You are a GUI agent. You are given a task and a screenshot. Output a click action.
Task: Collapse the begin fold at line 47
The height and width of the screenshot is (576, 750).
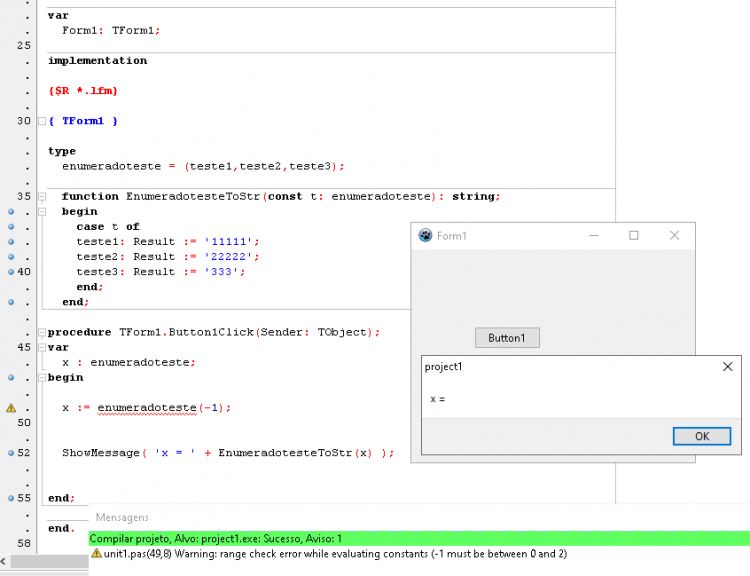click(42, 377)
